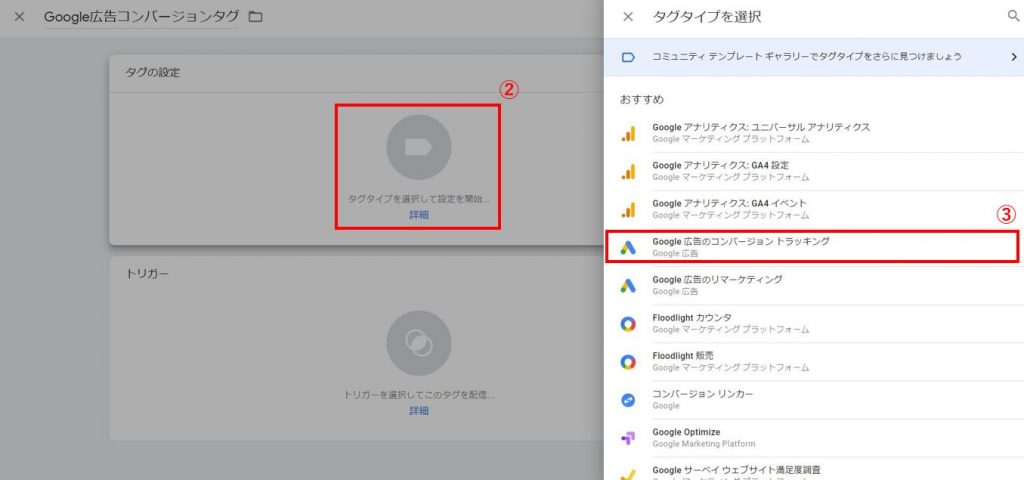This screenshot has height=480, width=1024.
Task: Select コンバージョン リンカー tag type
Action: point(814,400)
